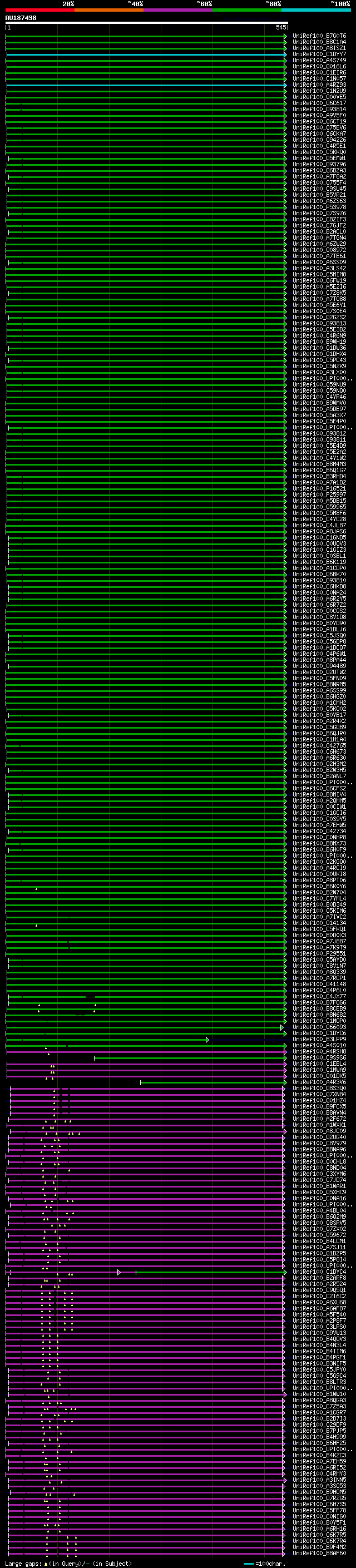356x1568 pixels.
Task: Open hit UniRef100_B7G0T6
Action: [x=319, y=36]
